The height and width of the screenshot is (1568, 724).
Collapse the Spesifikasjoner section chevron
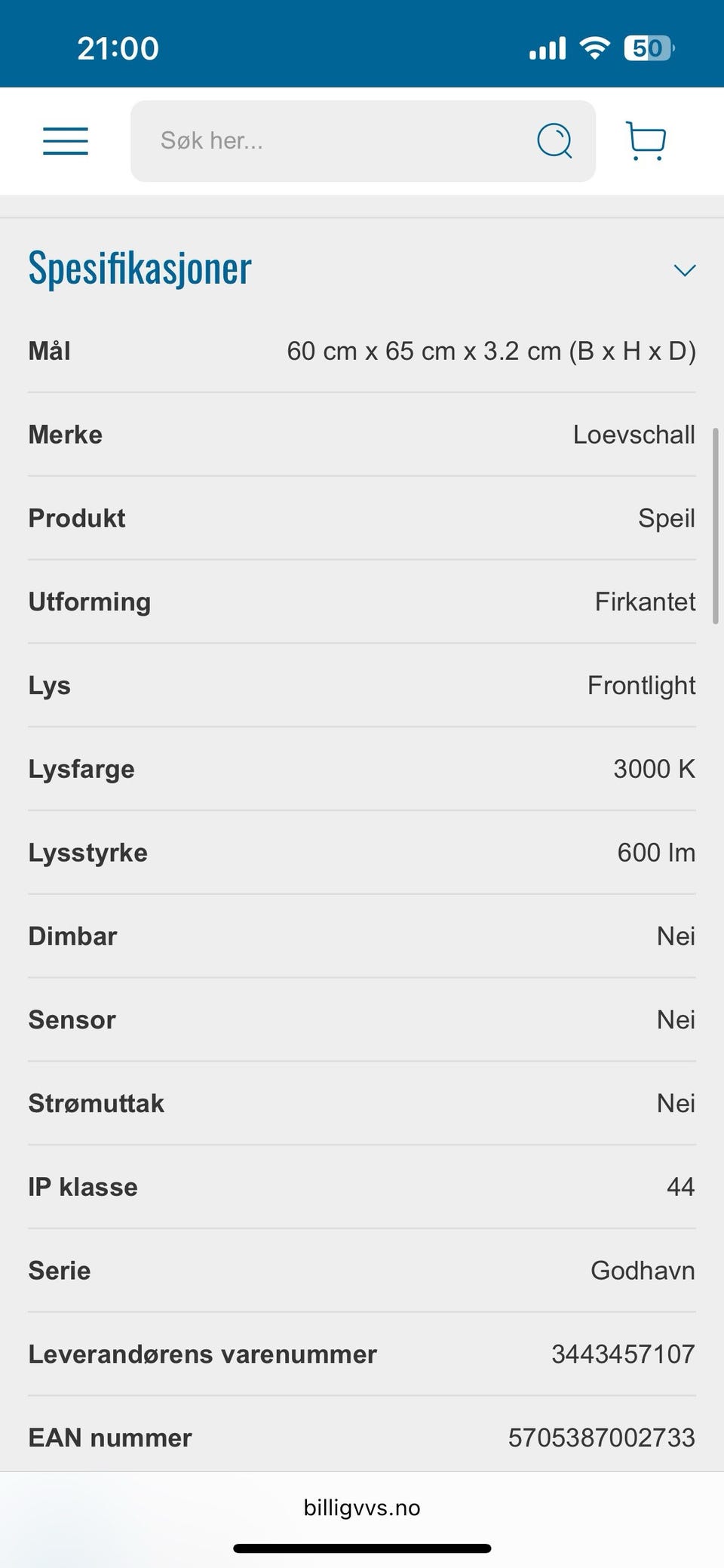click(684, 270)
